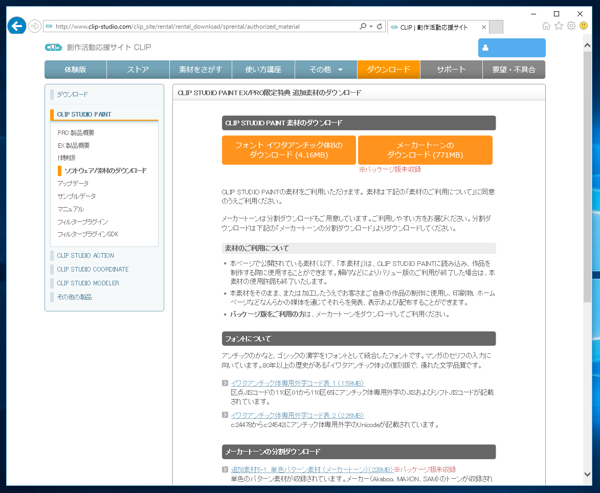Open the PRO 製品概要 sidebar link
Image resolution: width=600 pixels, height=493 pixels.
76,132
